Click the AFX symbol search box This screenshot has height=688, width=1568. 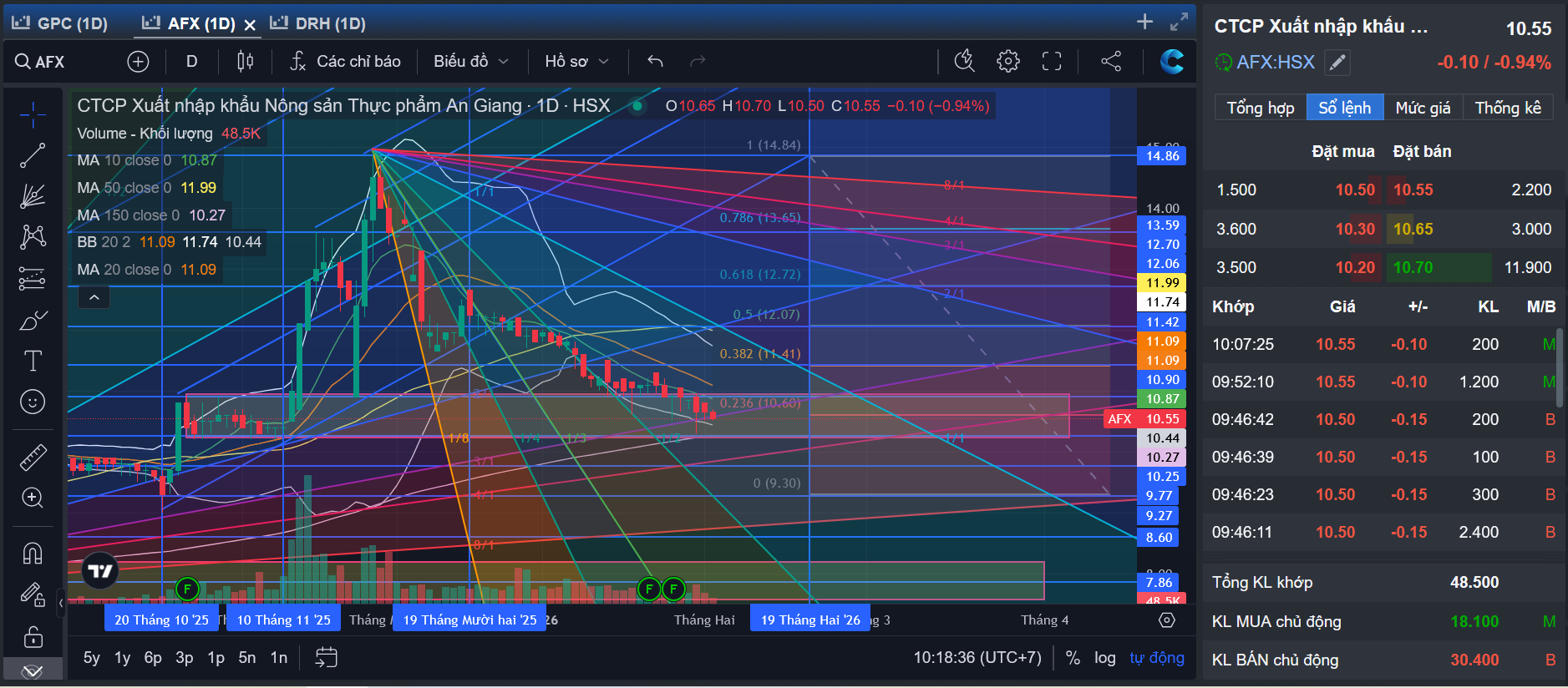click(50, 62)
